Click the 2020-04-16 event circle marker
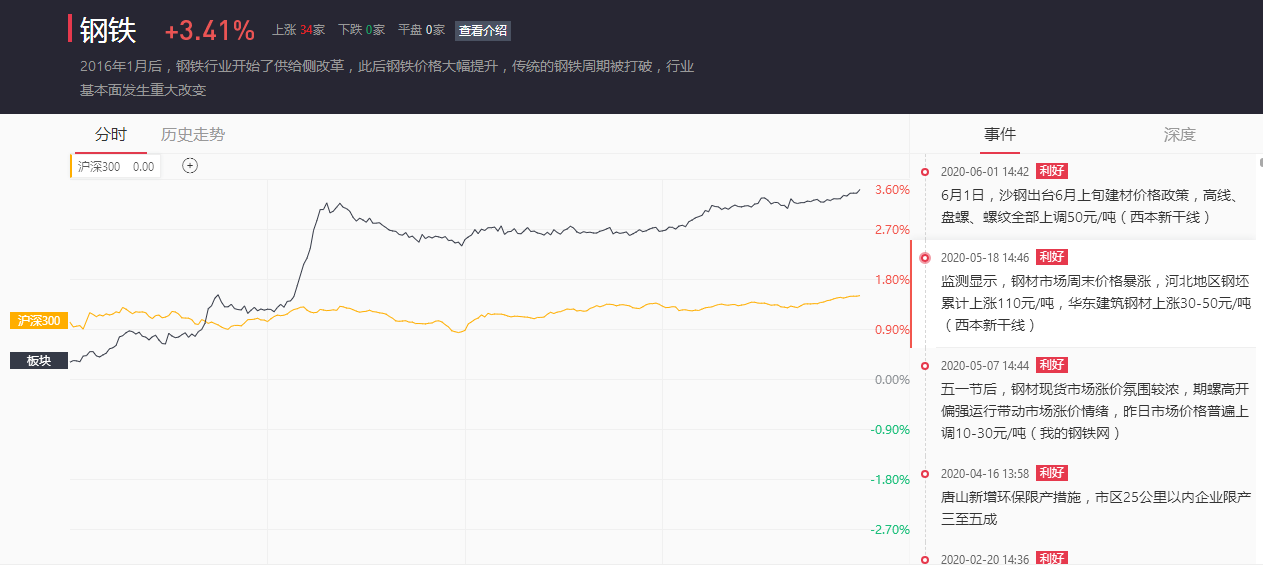The height and width of the screenshot is (571, 1263). coord(925,473)
